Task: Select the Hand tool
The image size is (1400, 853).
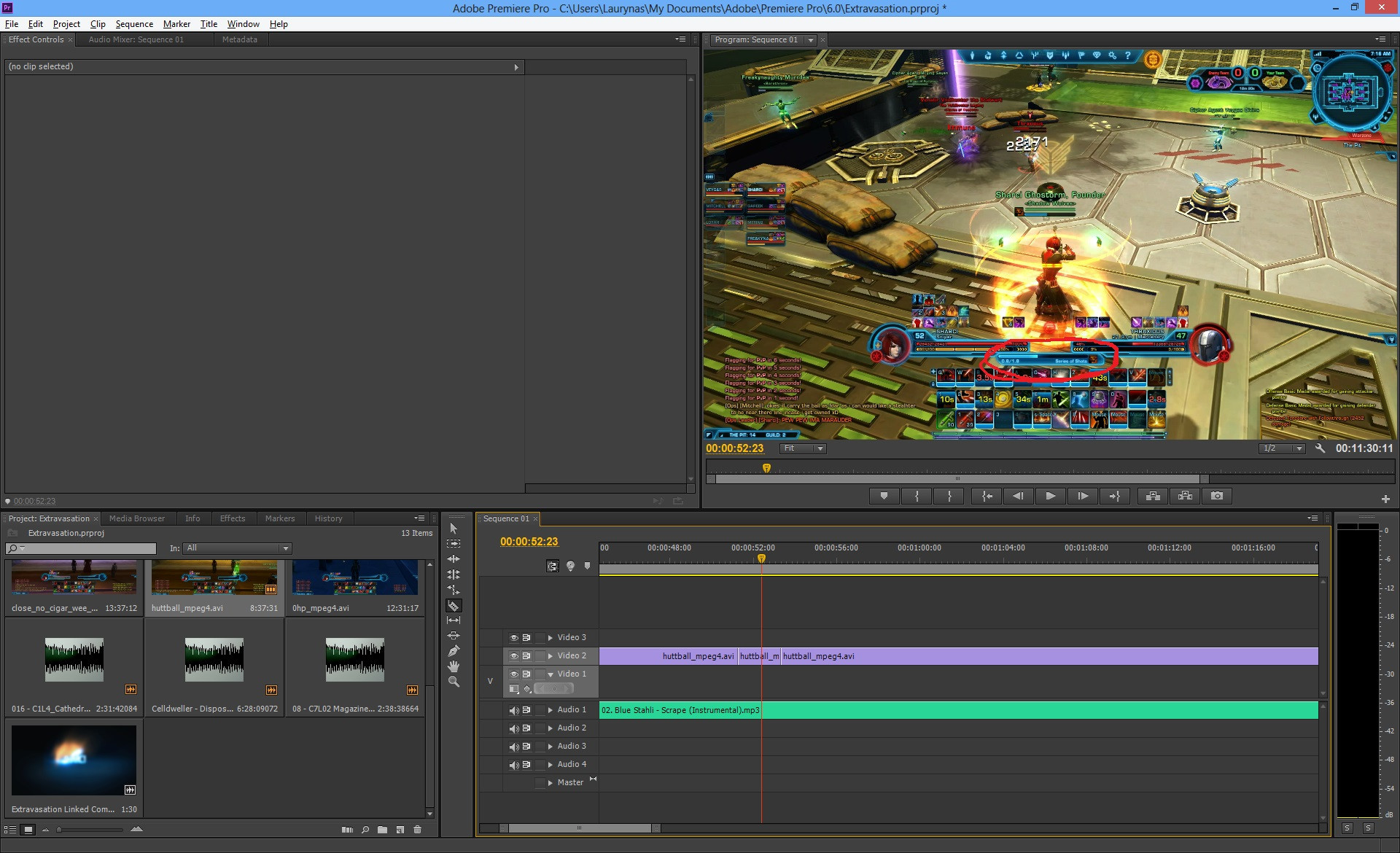Action: pos(454,666)
